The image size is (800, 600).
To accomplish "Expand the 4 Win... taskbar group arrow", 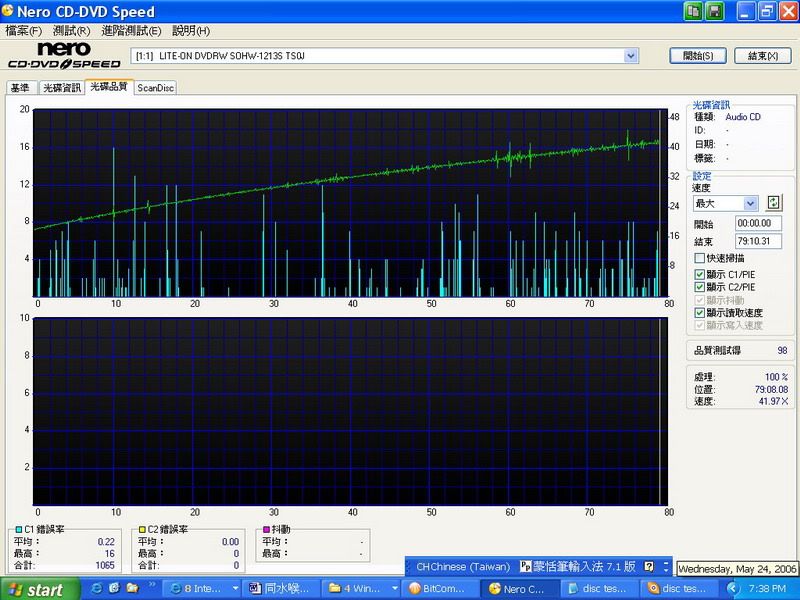I will point(395,589).
